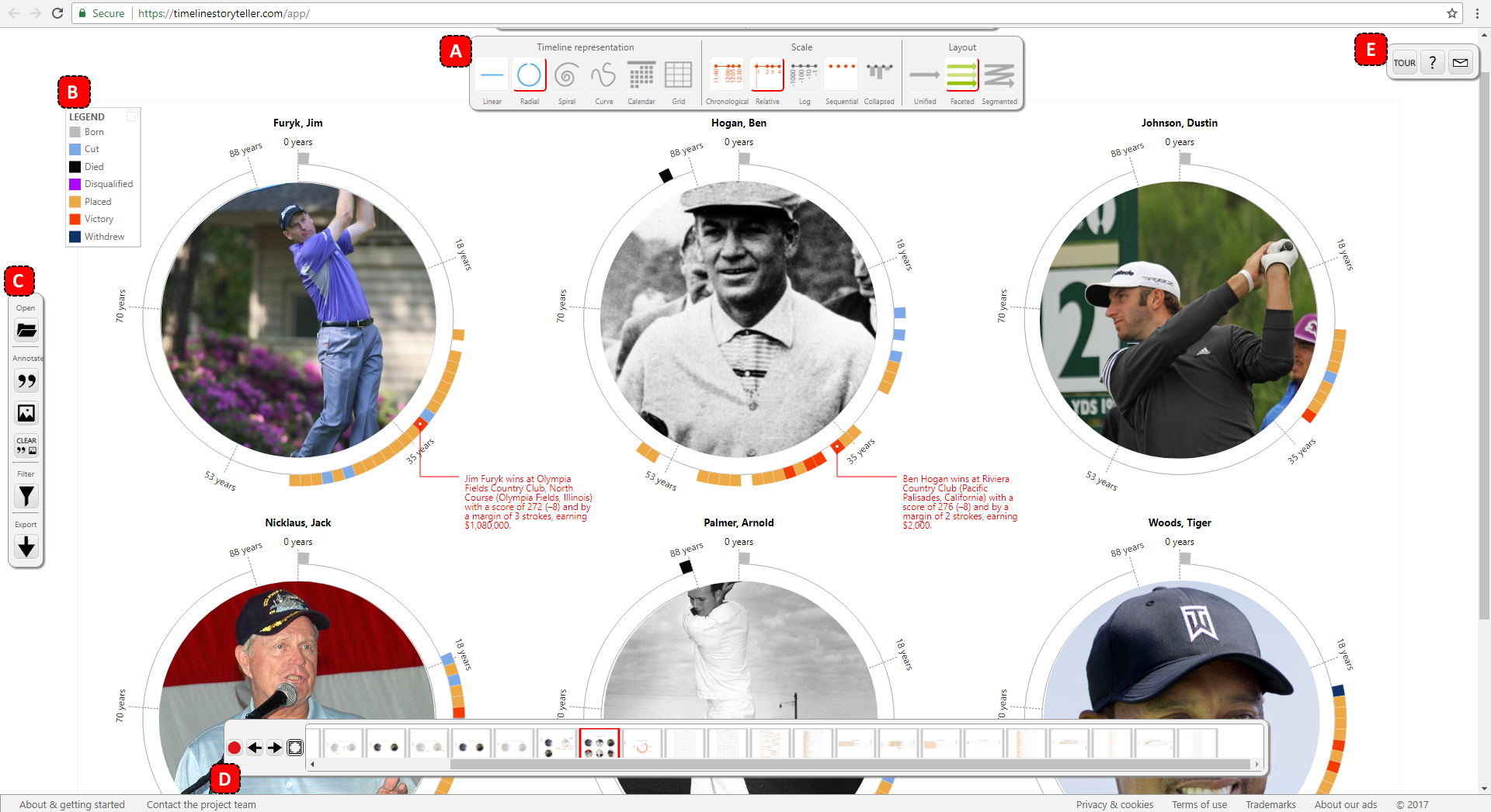Open a file with the Open folder icon

(26, 330)
